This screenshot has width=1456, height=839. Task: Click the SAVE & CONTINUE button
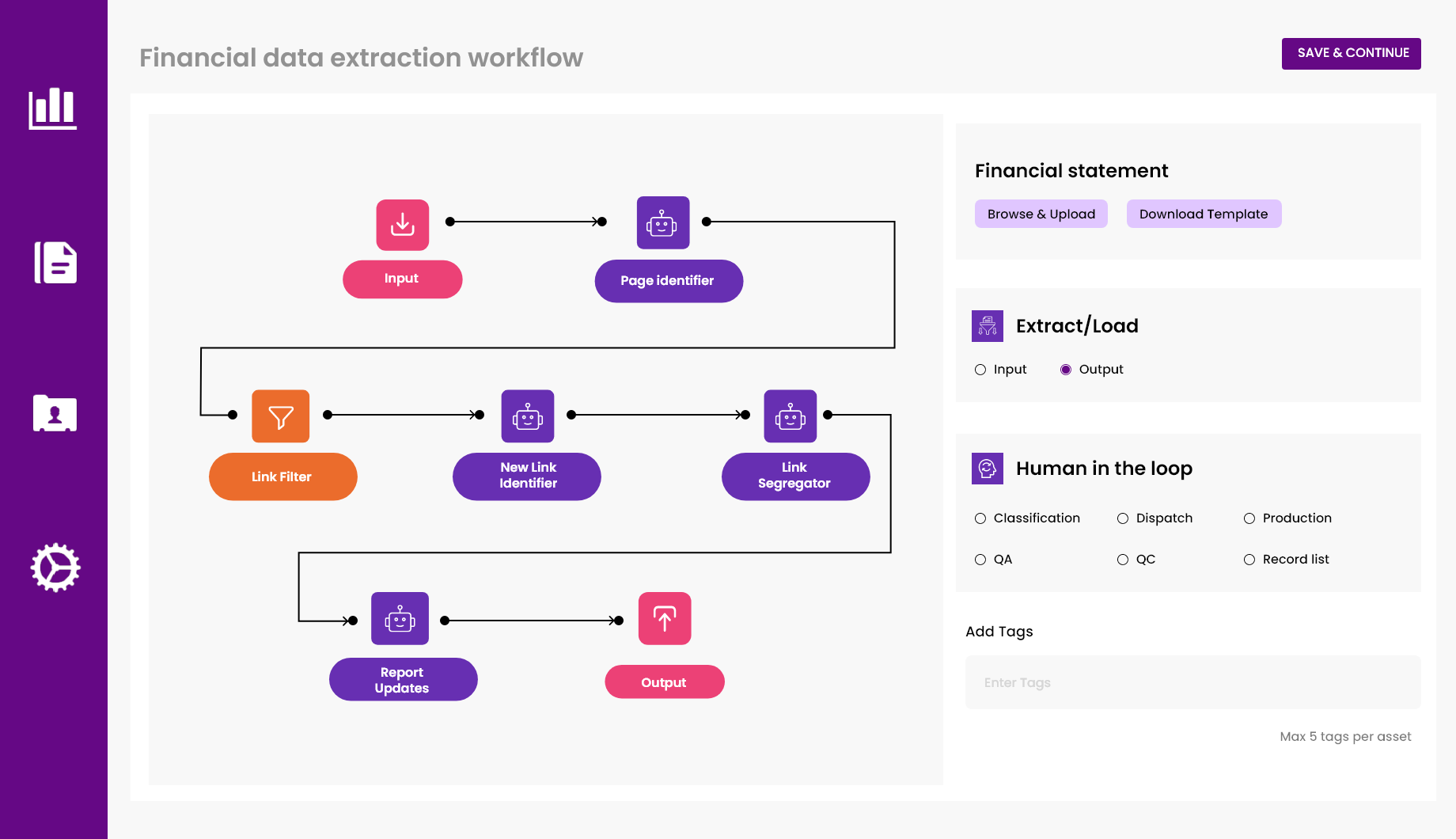coord(1351,53)
